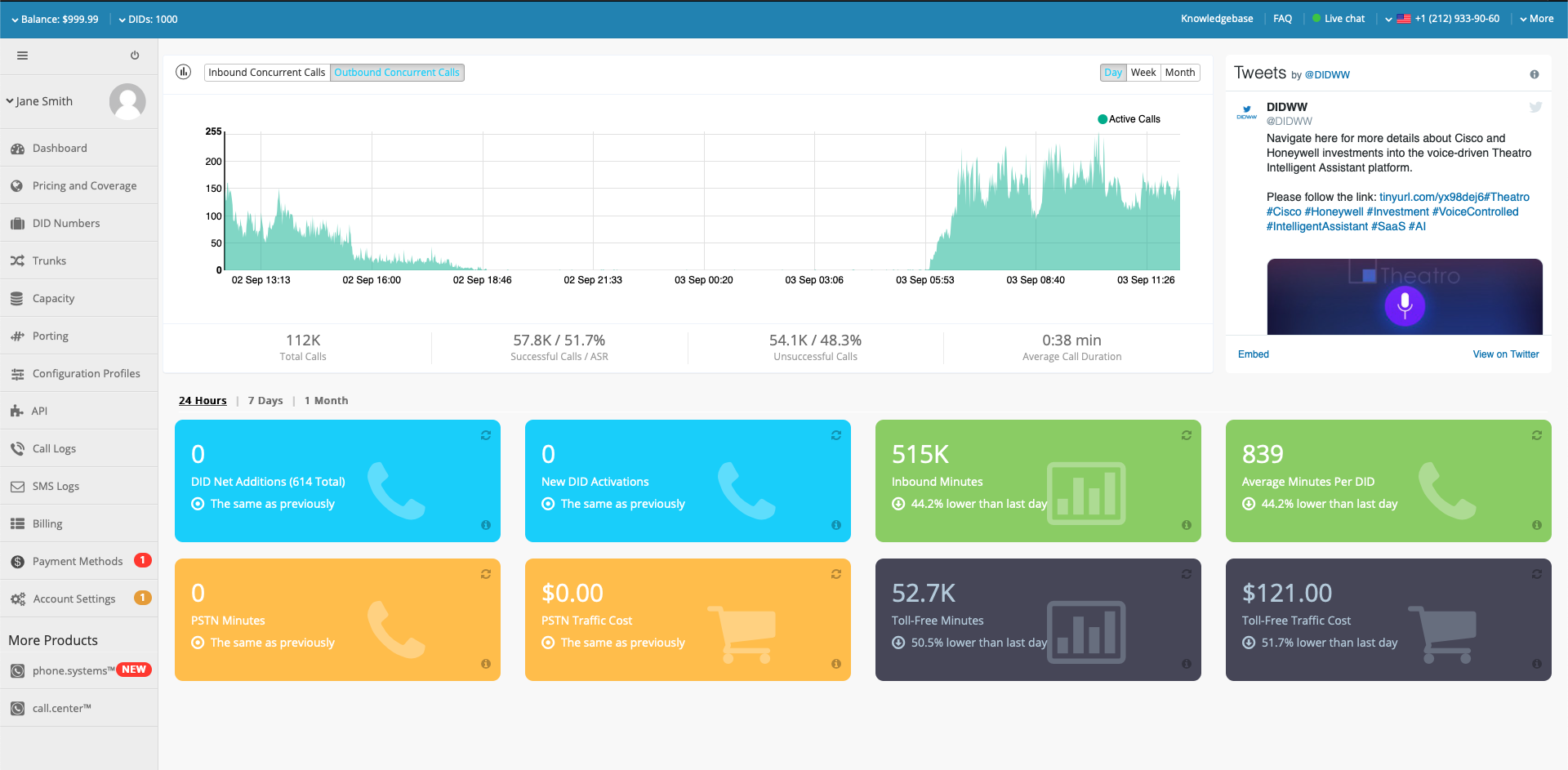
Task: Open the phone number dropdown
Action: coord(1442,19)
